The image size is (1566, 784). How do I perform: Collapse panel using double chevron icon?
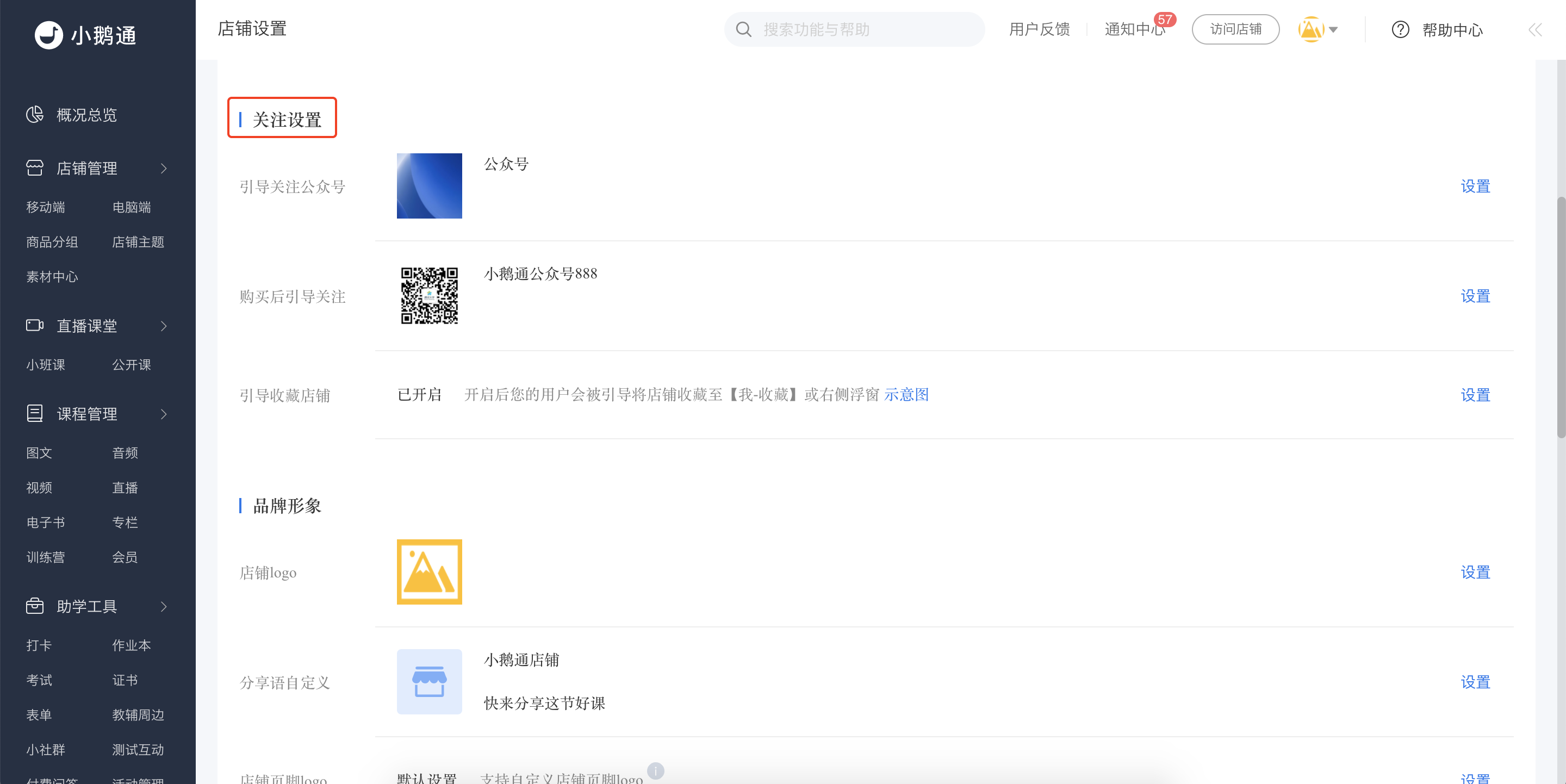coord(1535,29)
